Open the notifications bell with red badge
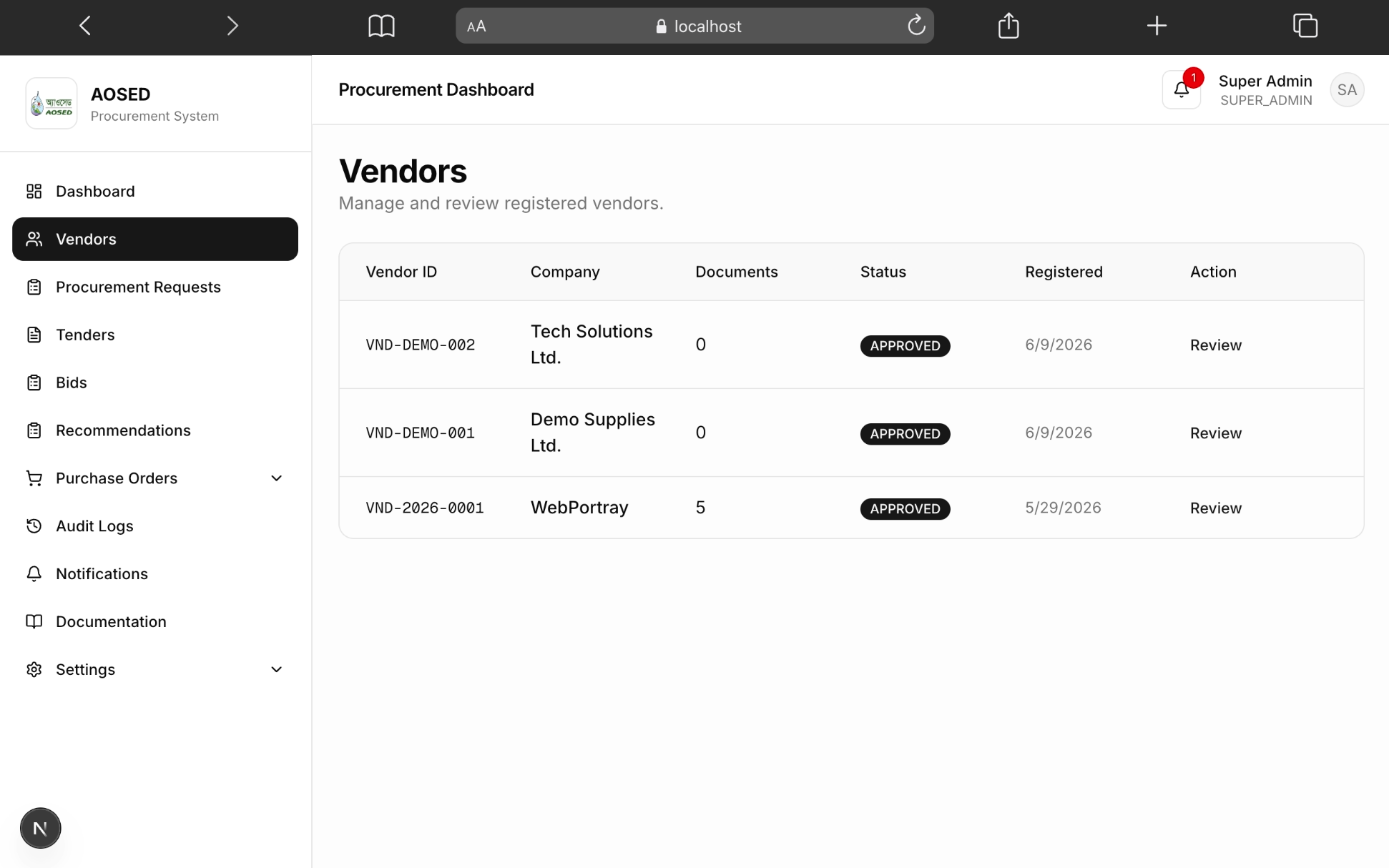This screenshot has height=868, width=1389. (1182, 89)
